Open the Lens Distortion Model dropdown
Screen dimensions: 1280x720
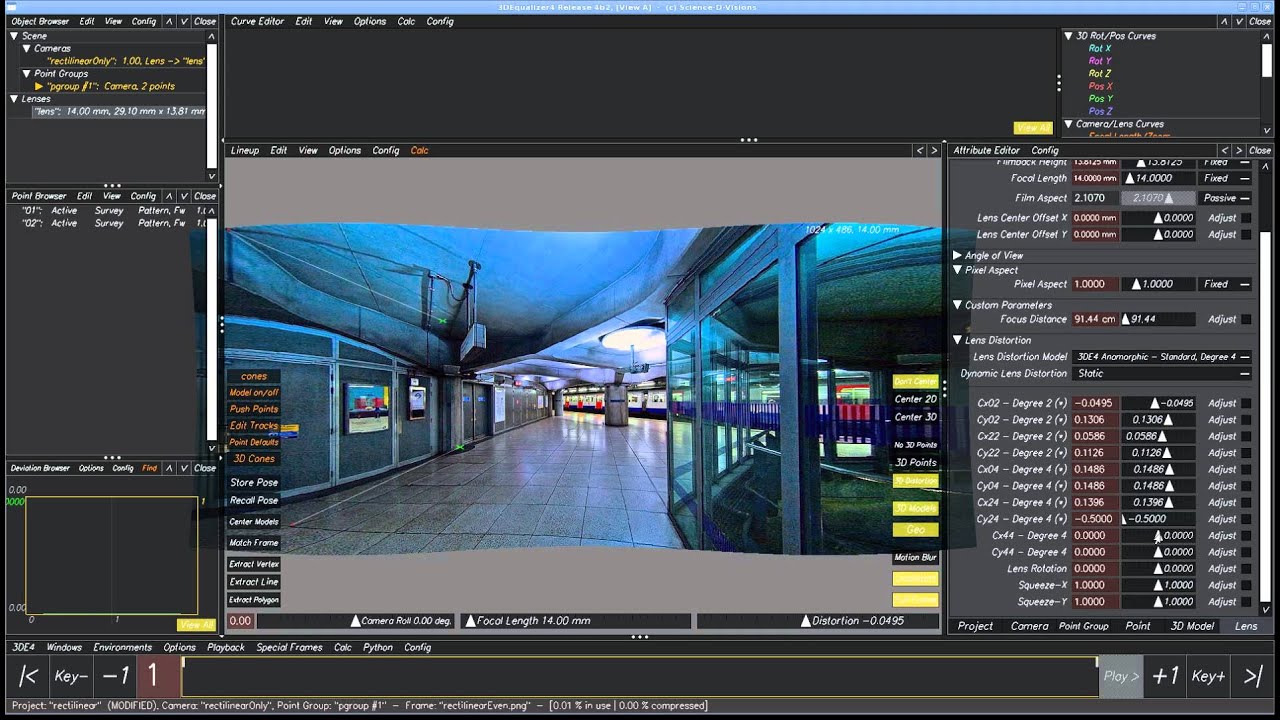pos(1162,356)
